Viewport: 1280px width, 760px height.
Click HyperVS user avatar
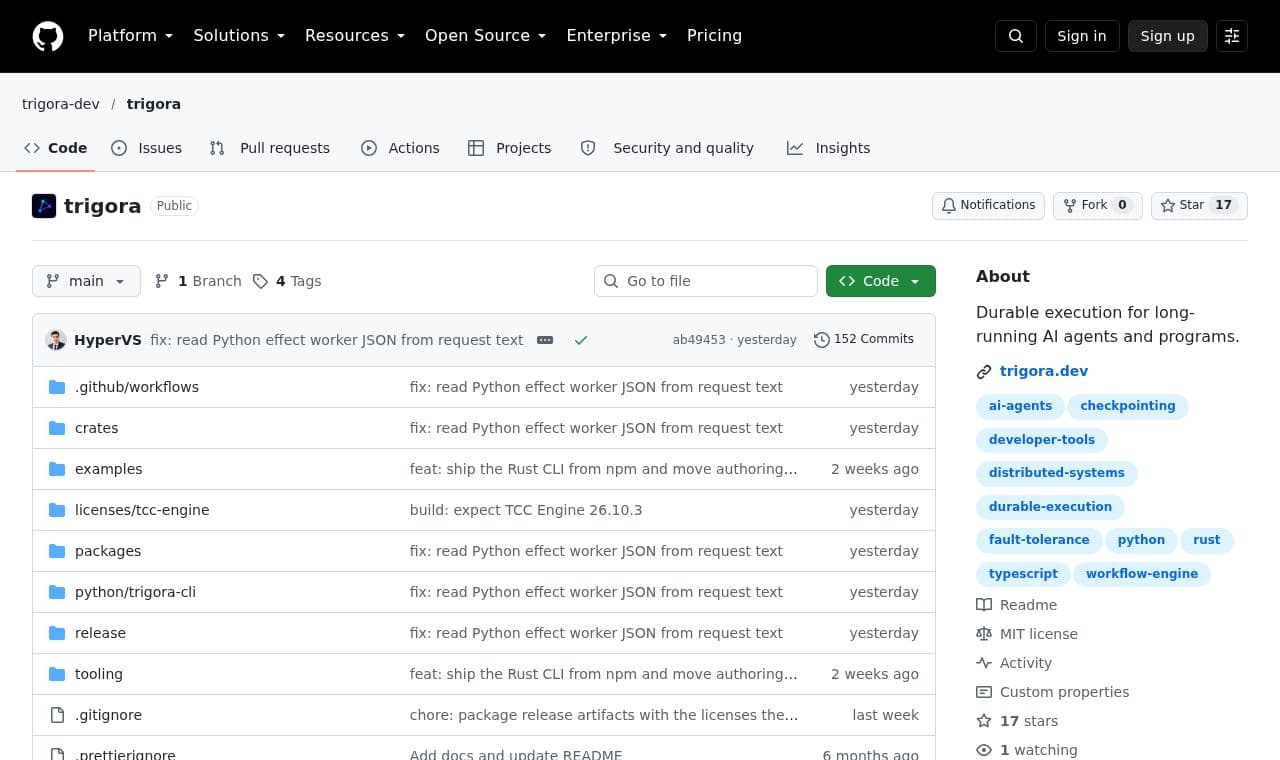point(56,340)
